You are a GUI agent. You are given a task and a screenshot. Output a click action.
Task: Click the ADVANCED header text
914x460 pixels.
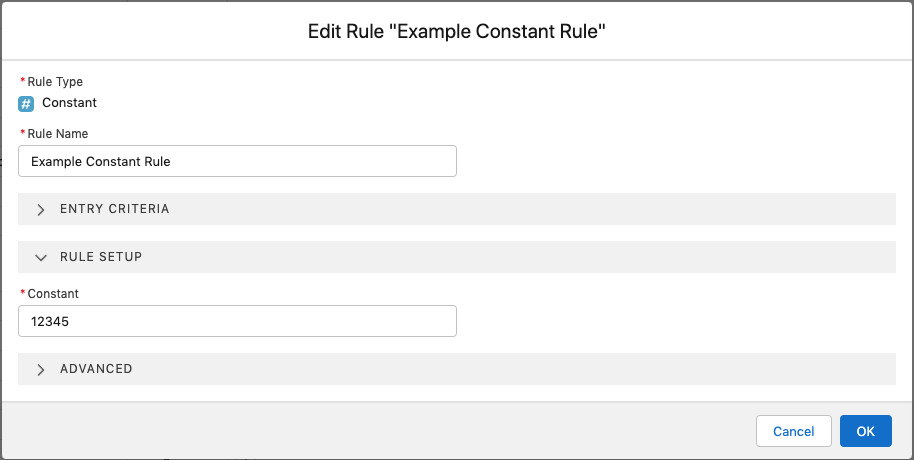(96, 369)
